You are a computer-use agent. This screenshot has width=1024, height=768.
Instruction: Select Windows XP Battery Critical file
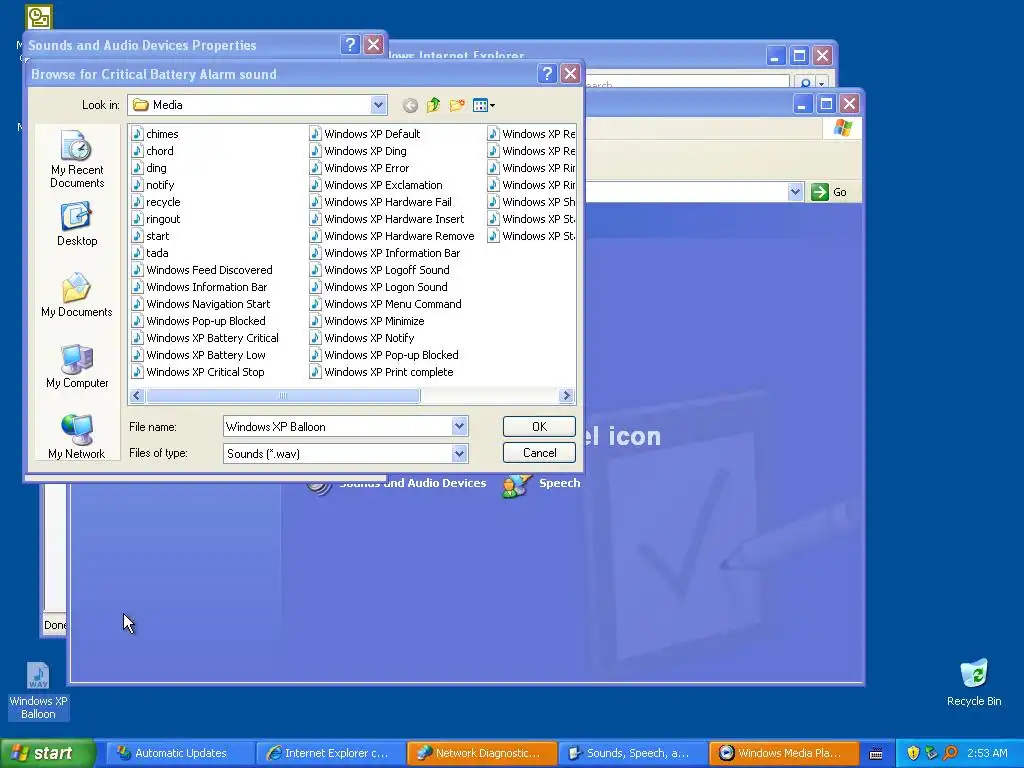coord(205,338)
